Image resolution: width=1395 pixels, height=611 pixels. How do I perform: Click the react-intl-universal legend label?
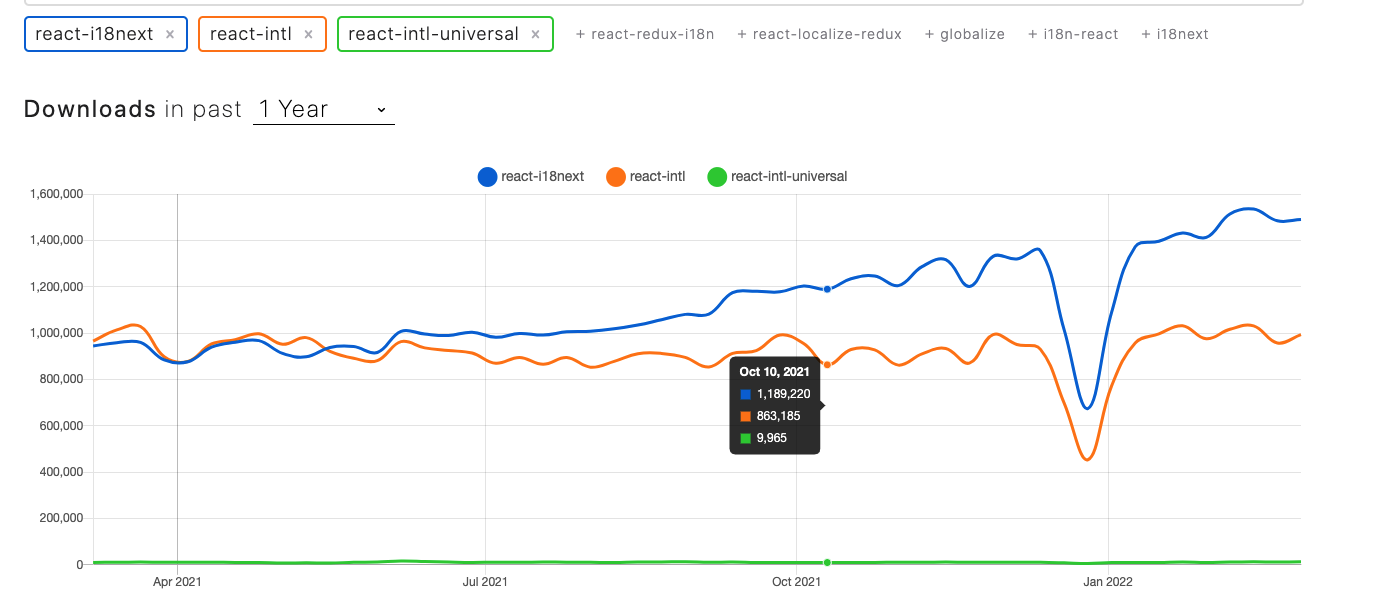[x=789, y=177]
